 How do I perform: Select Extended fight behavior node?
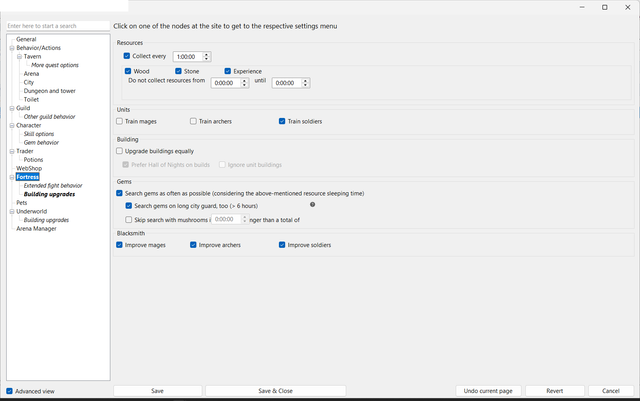coord(53,185)
